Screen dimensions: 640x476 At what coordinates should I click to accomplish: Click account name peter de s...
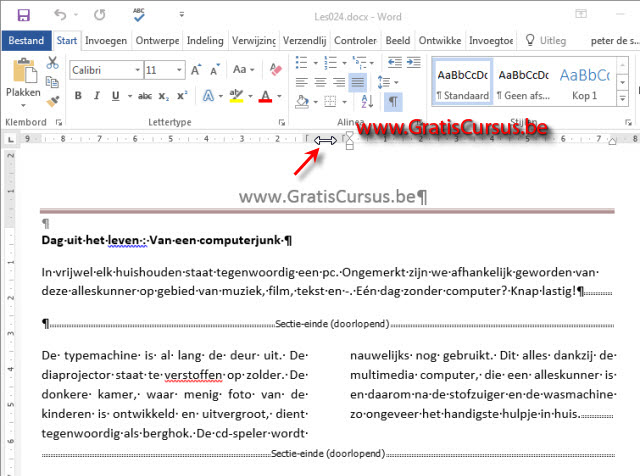coord(614,40)
